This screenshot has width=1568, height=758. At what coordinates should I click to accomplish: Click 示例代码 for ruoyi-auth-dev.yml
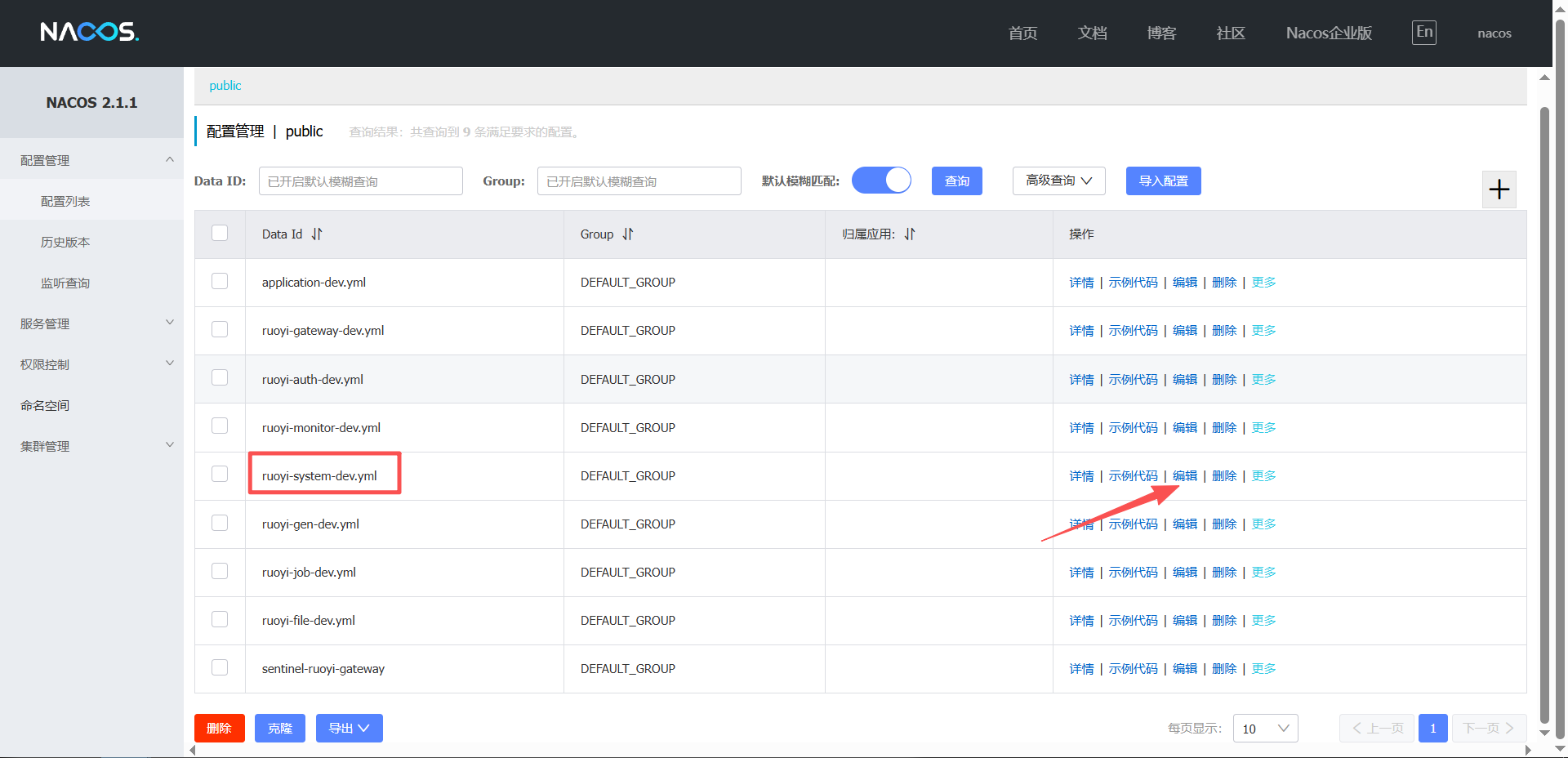(x=1133, y=380)
